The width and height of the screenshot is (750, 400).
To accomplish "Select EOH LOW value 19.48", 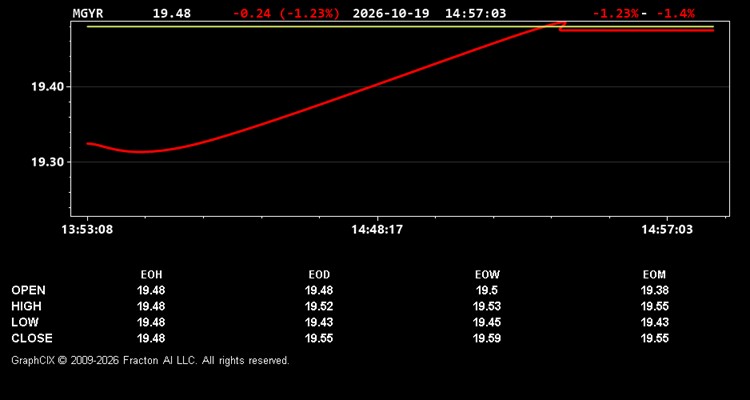I will (151, 322).
